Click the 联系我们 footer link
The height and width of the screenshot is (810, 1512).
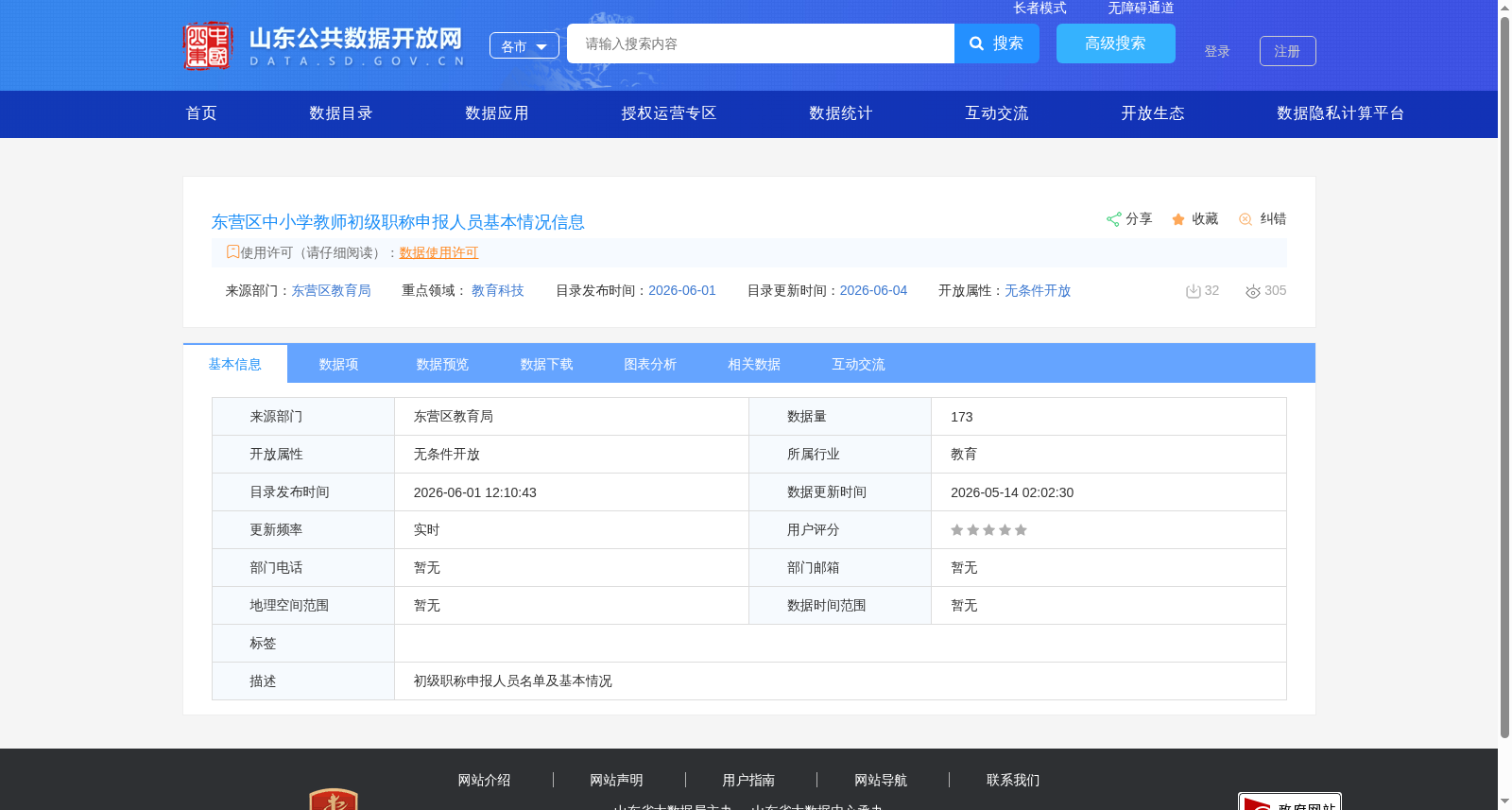1013,780
